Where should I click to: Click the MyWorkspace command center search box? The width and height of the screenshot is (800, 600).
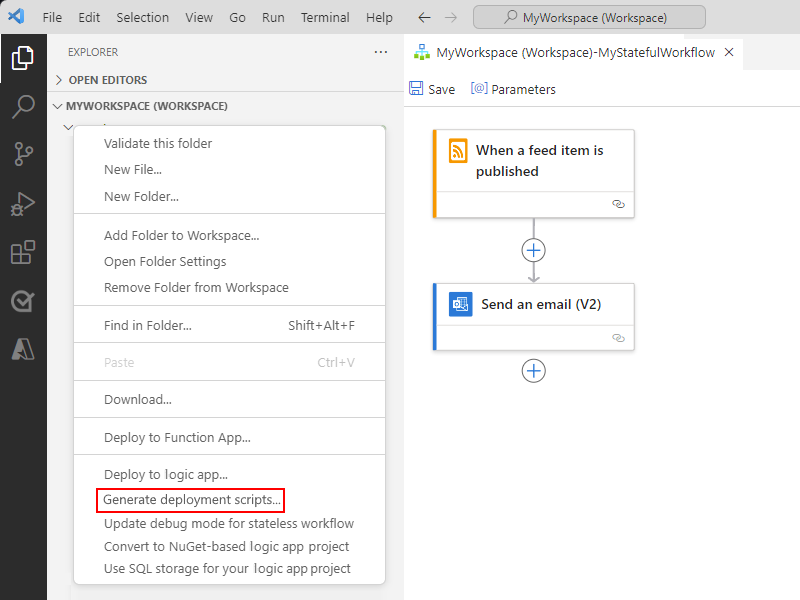click(589, 16)
